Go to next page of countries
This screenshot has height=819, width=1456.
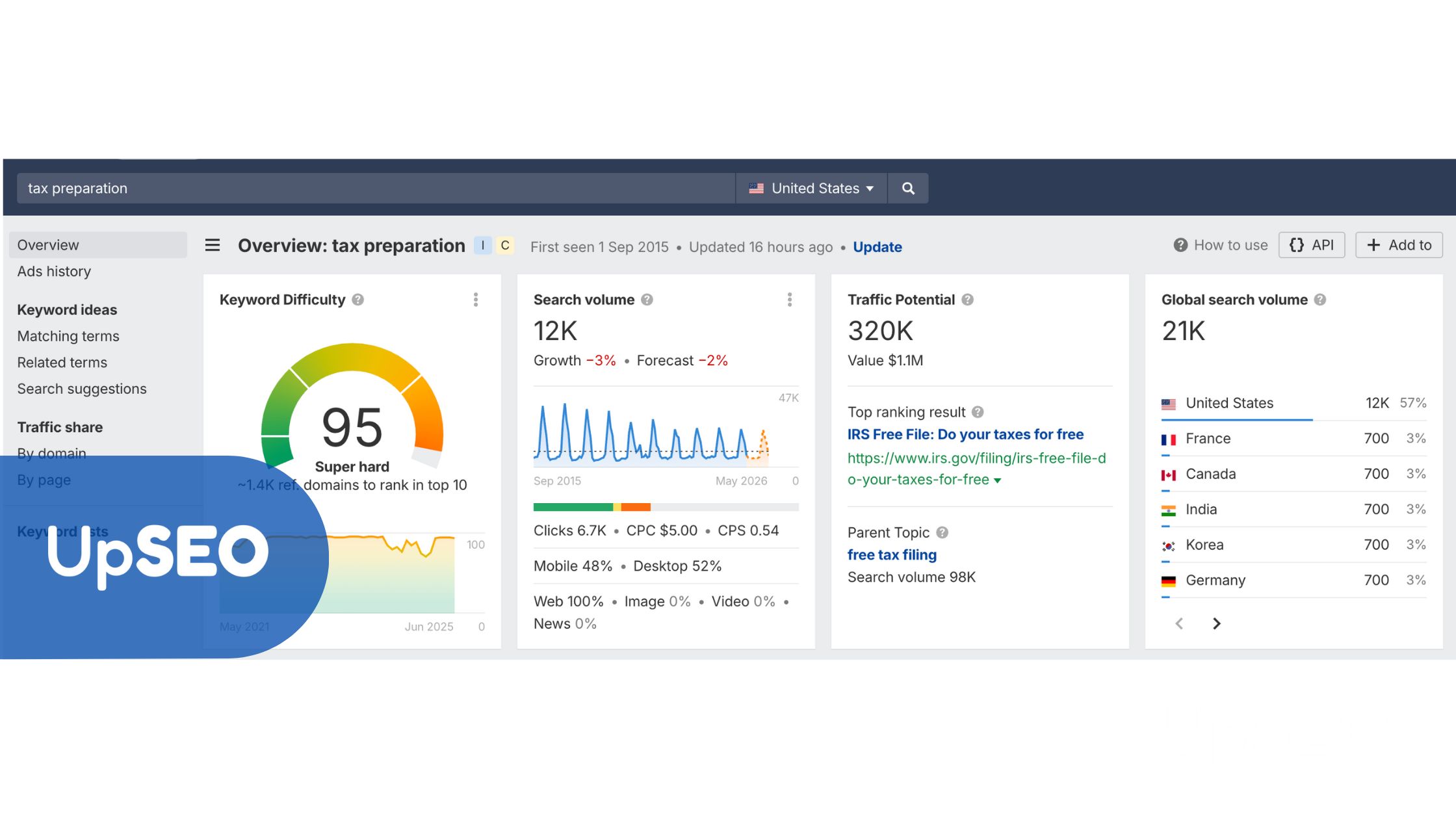(x=1217, y=624)
